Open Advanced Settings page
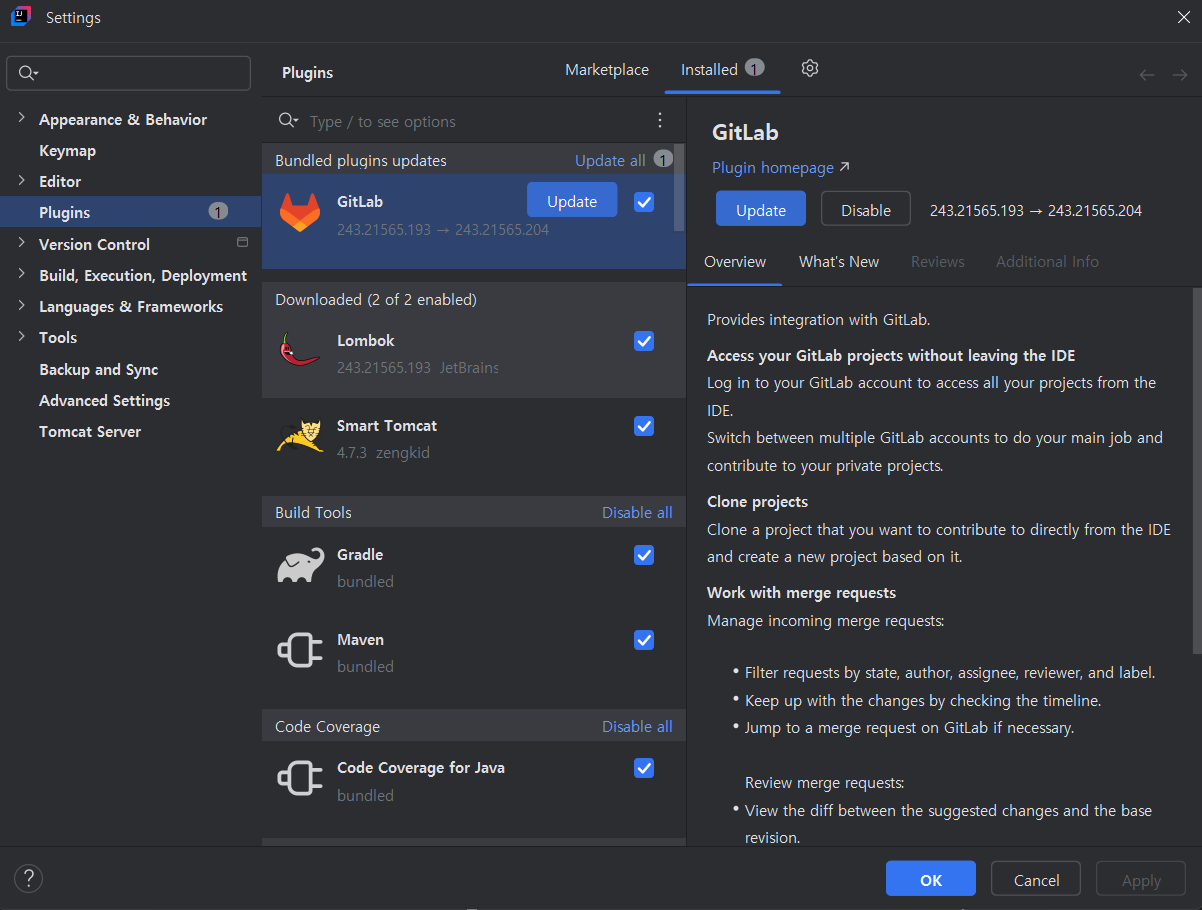The height and width of the screenshot is (910, 1202). tap(104, 400)
